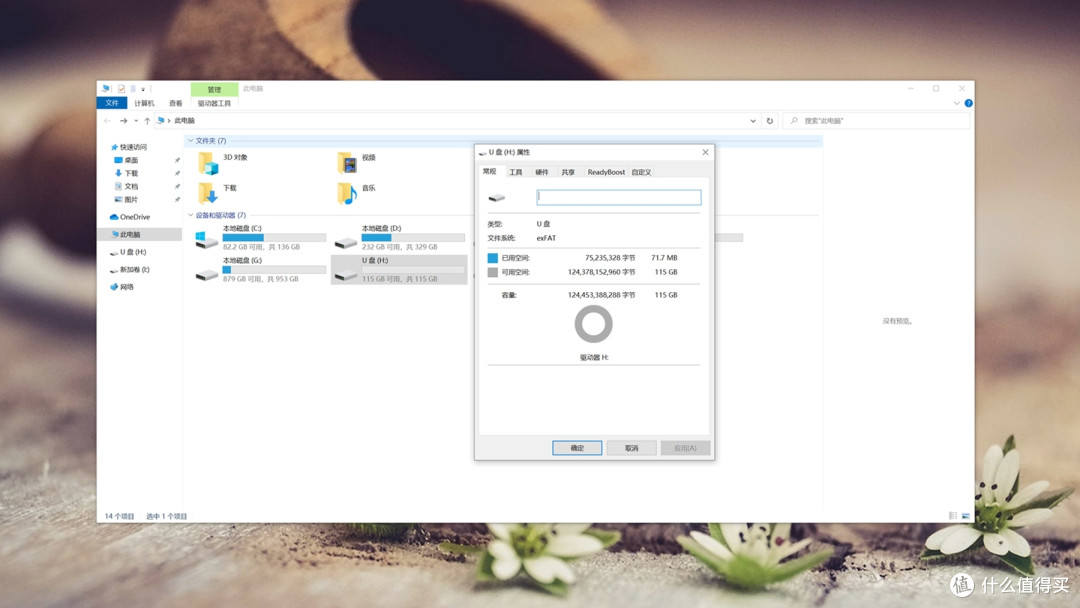The image size is (1080, 608).
Task: Collapse the 设备和驱动器 (7) group
Action: [191, 215]
